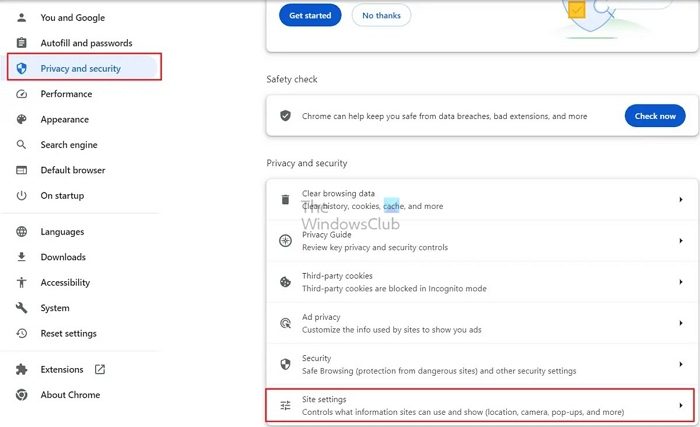
Task: Expand the Privacy Guide row arrow
Action: tap(681, 241)
